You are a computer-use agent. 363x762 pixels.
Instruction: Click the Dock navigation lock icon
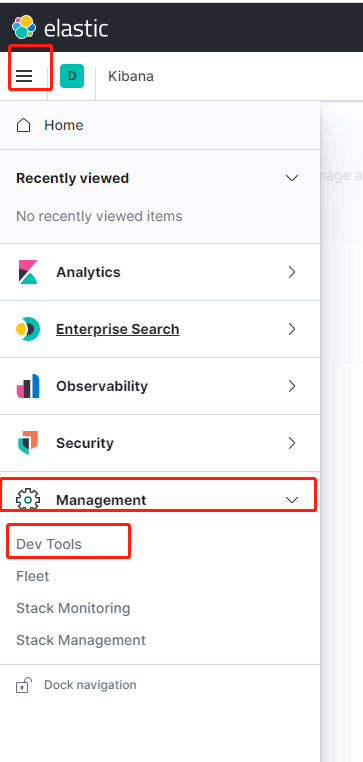tap(23, 685)
